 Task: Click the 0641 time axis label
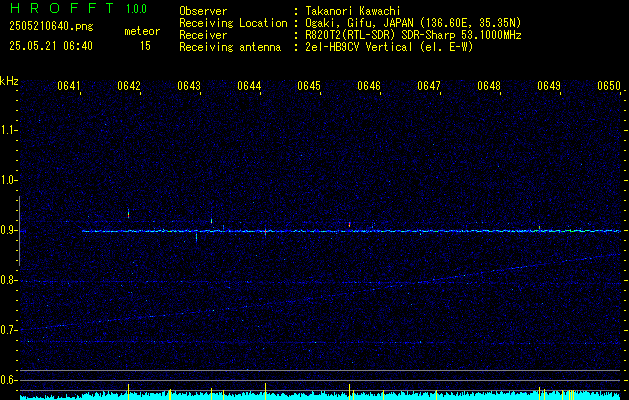69,86
